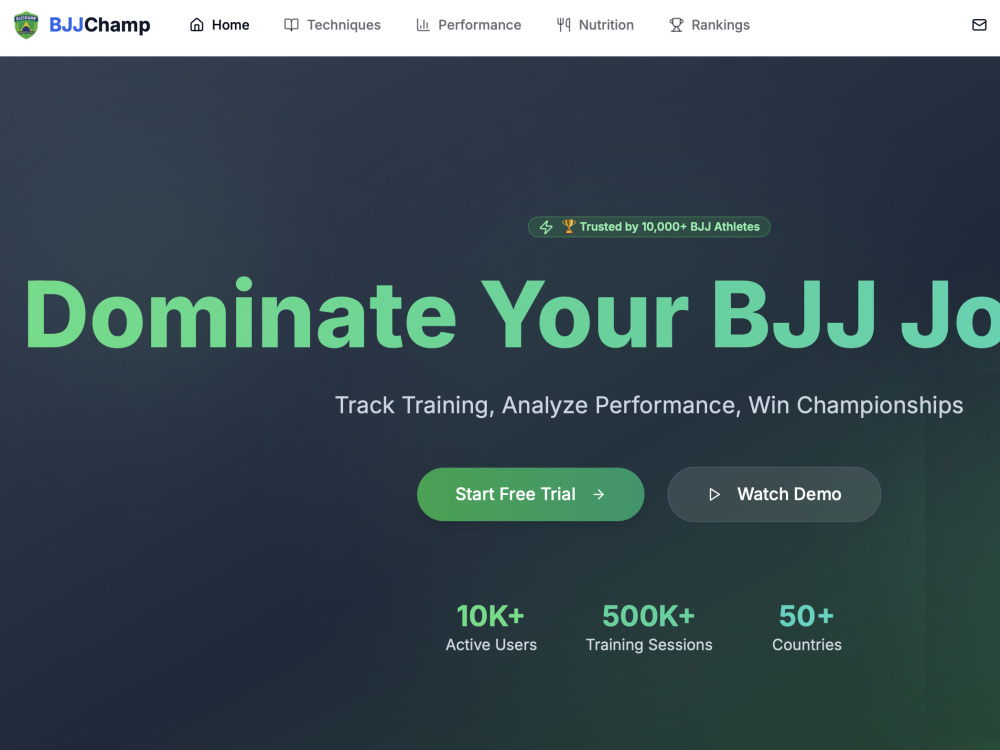Open the Rankings page
Viewport: 1000px width, 750px height.
pos(709,25)
